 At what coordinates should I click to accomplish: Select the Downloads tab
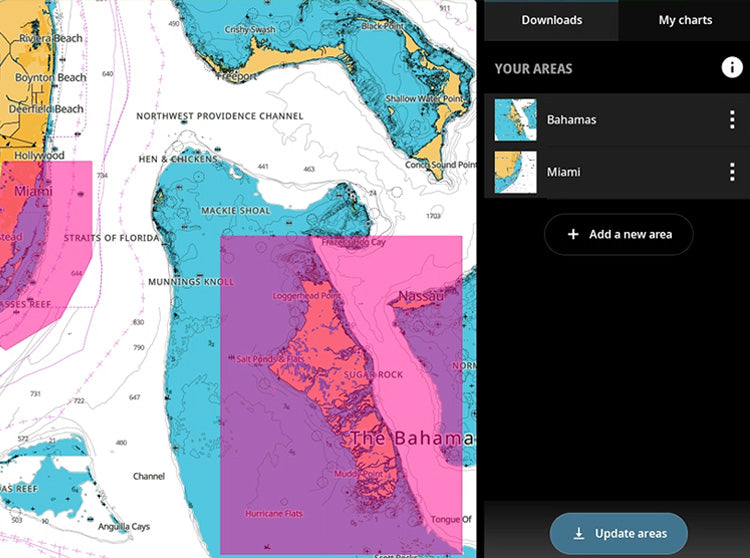tap(552, 20)
